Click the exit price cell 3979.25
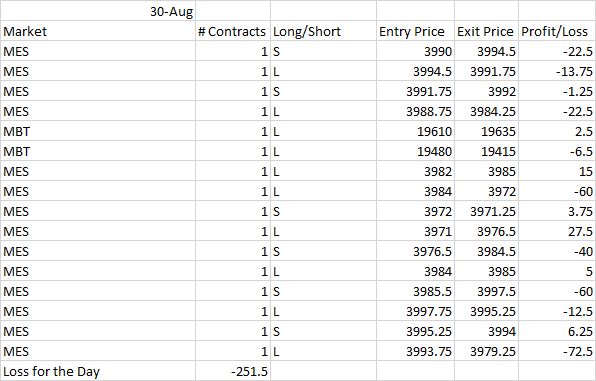This screenshot has height=381, width=596. point(487,351)
